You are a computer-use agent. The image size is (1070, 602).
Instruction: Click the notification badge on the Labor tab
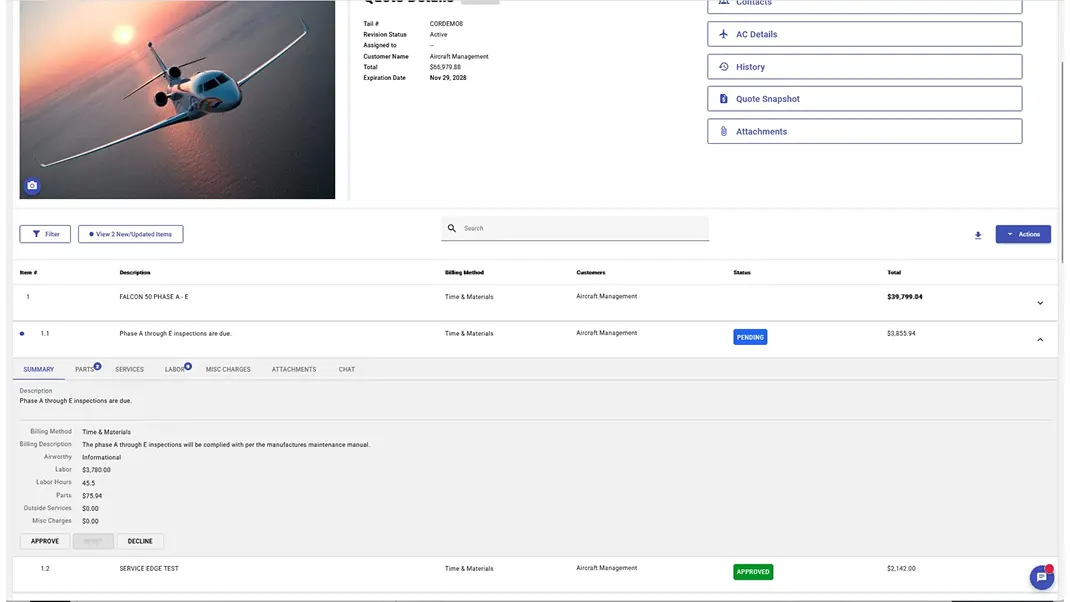click(188, 367)
